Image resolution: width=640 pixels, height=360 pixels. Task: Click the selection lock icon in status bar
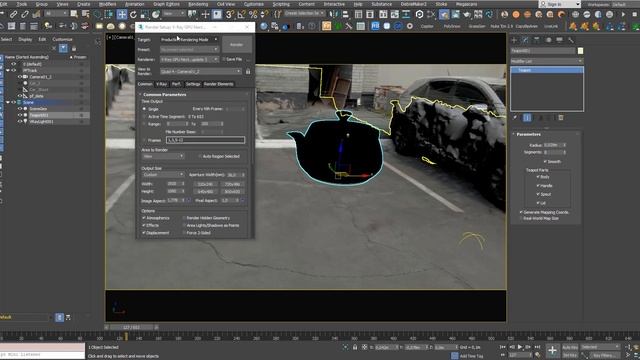(x=355, y=347)
